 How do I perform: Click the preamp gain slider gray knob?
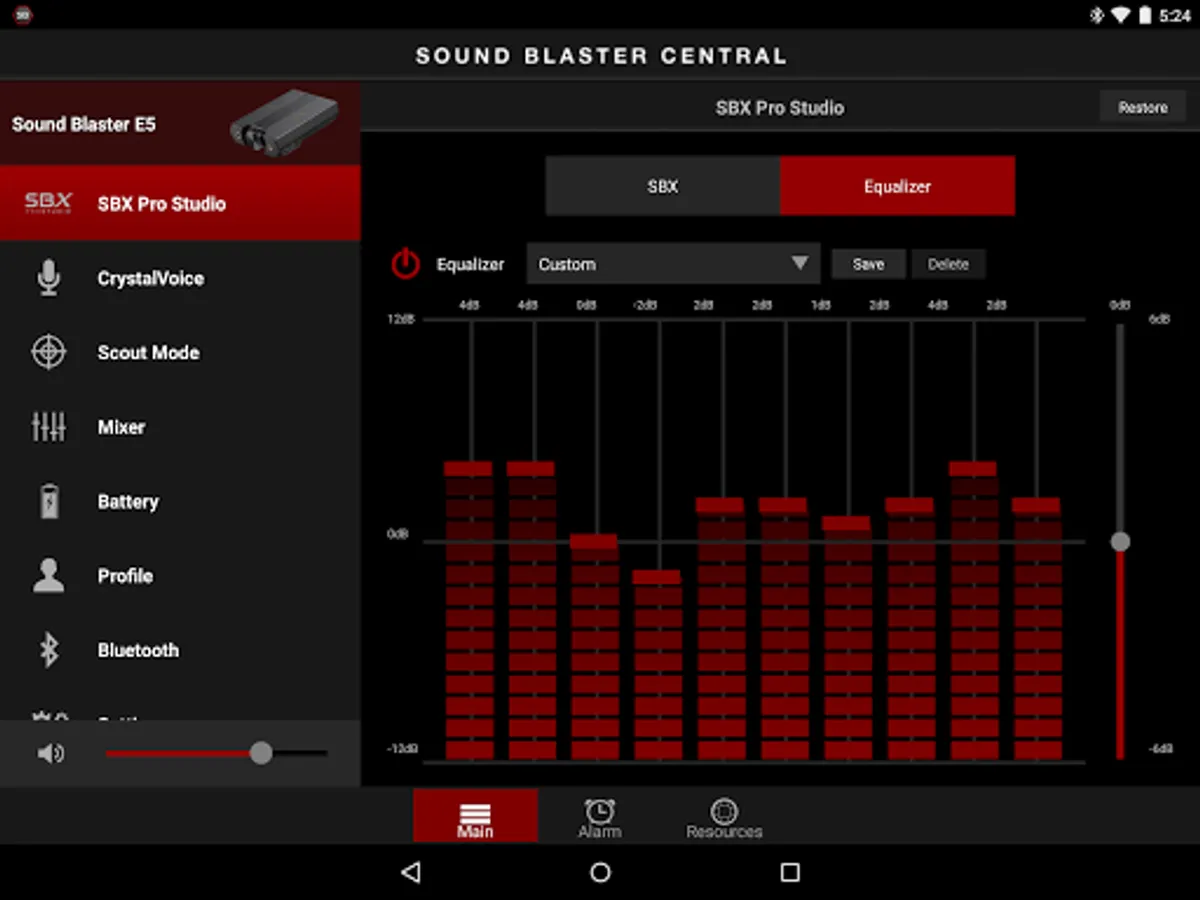point(1120,541)
